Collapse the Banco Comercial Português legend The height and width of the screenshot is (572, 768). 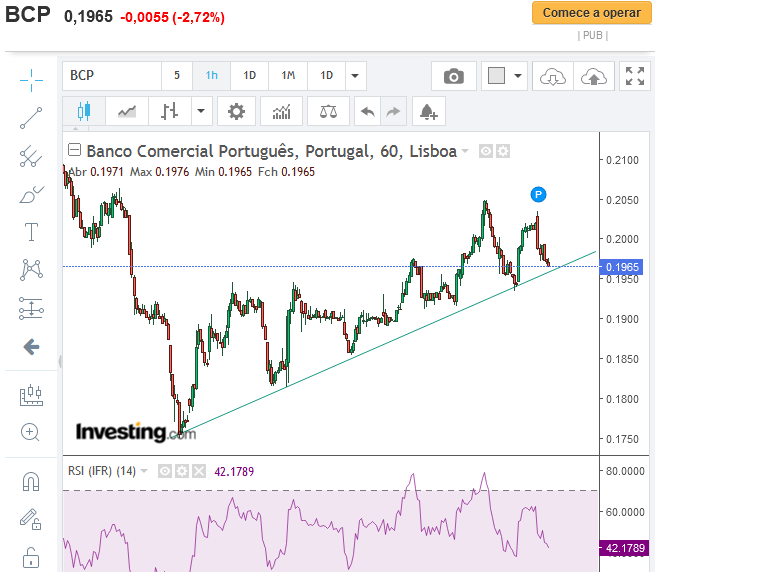tap(75, 151)
